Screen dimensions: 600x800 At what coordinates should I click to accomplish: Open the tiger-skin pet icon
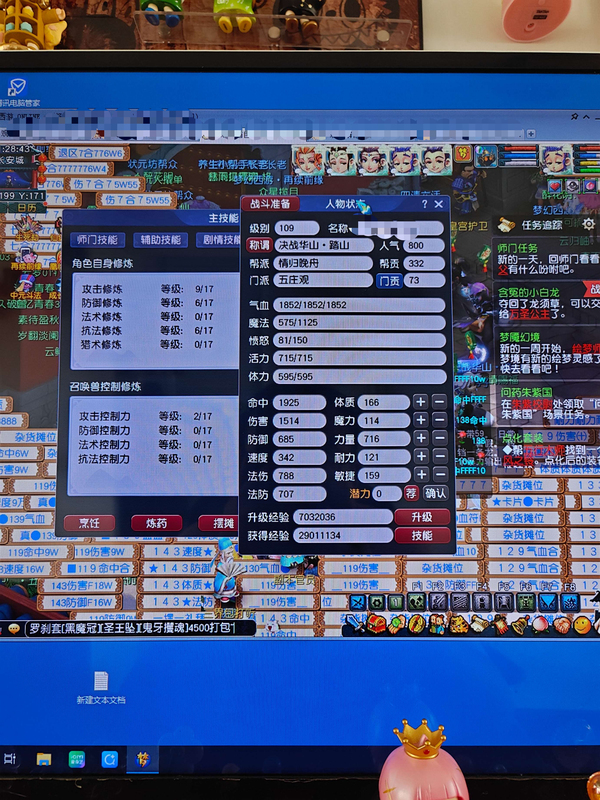[459, 623]
